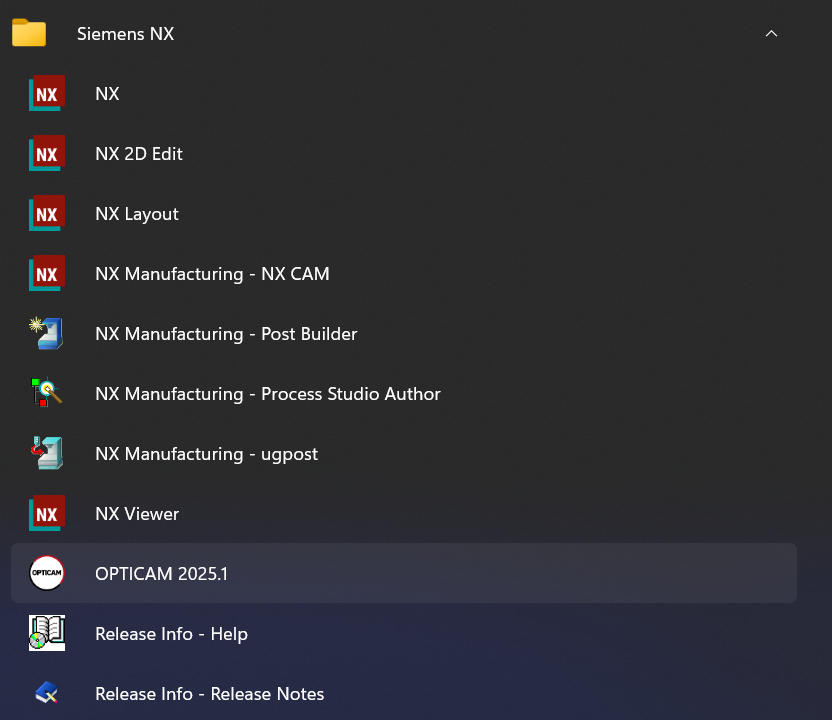Click the NX CAM icon
Image resolution: width=832 pixels, height=720 pixels.
coord(47,273)
